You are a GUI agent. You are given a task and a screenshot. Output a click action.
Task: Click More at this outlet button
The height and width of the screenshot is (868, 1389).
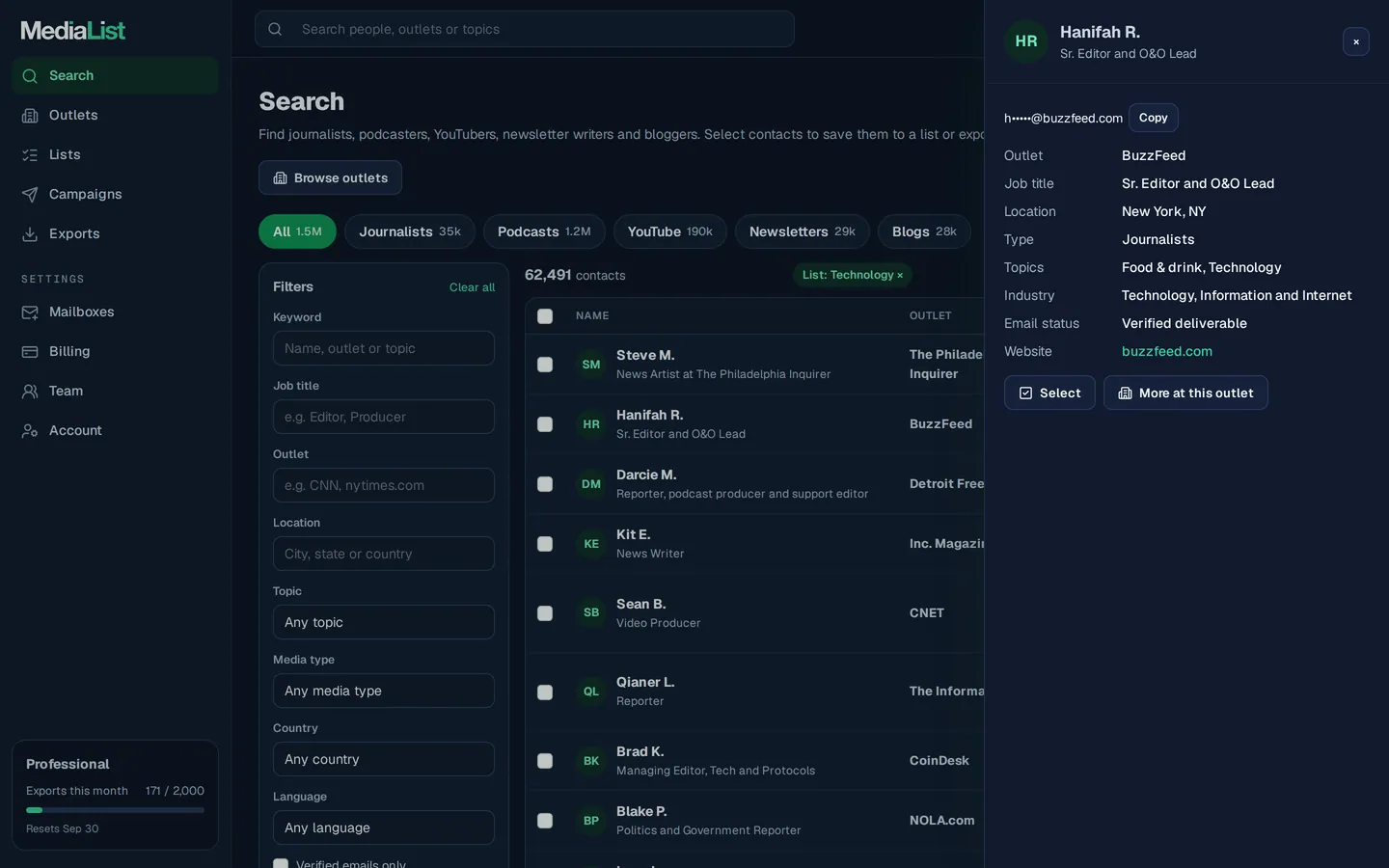point(1185,393)
